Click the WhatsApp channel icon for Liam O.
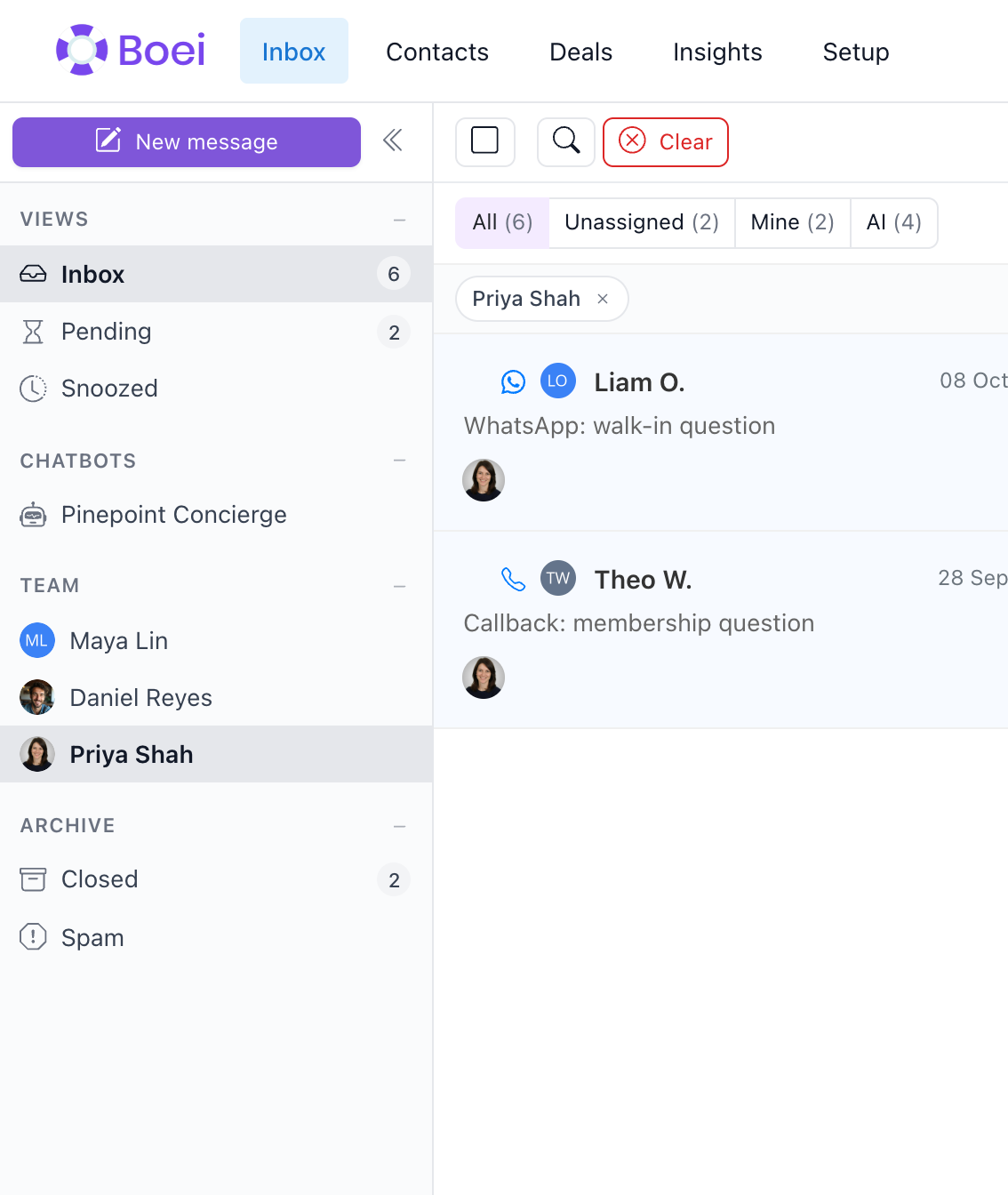Screen dimensions: 1008x1195 (x=514, y=381)
